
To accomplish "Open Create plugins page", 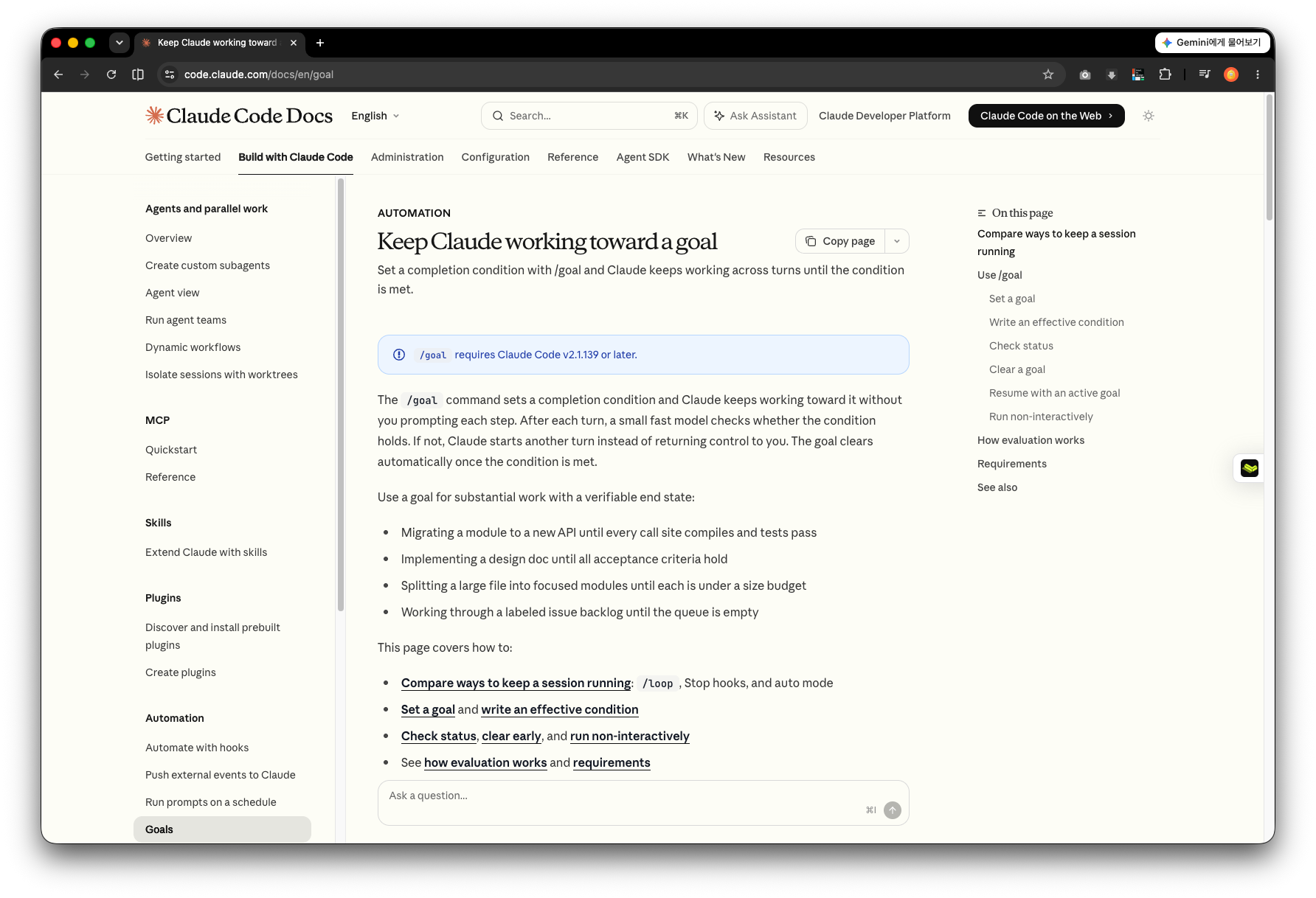I will (181, 672).
